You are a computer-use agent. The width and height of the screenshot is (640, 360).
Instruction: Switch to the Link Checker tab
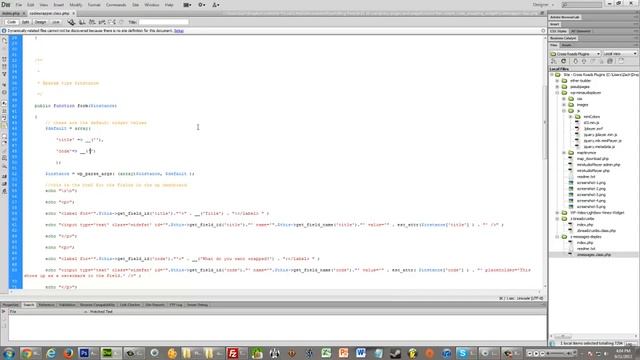[130, 305]
